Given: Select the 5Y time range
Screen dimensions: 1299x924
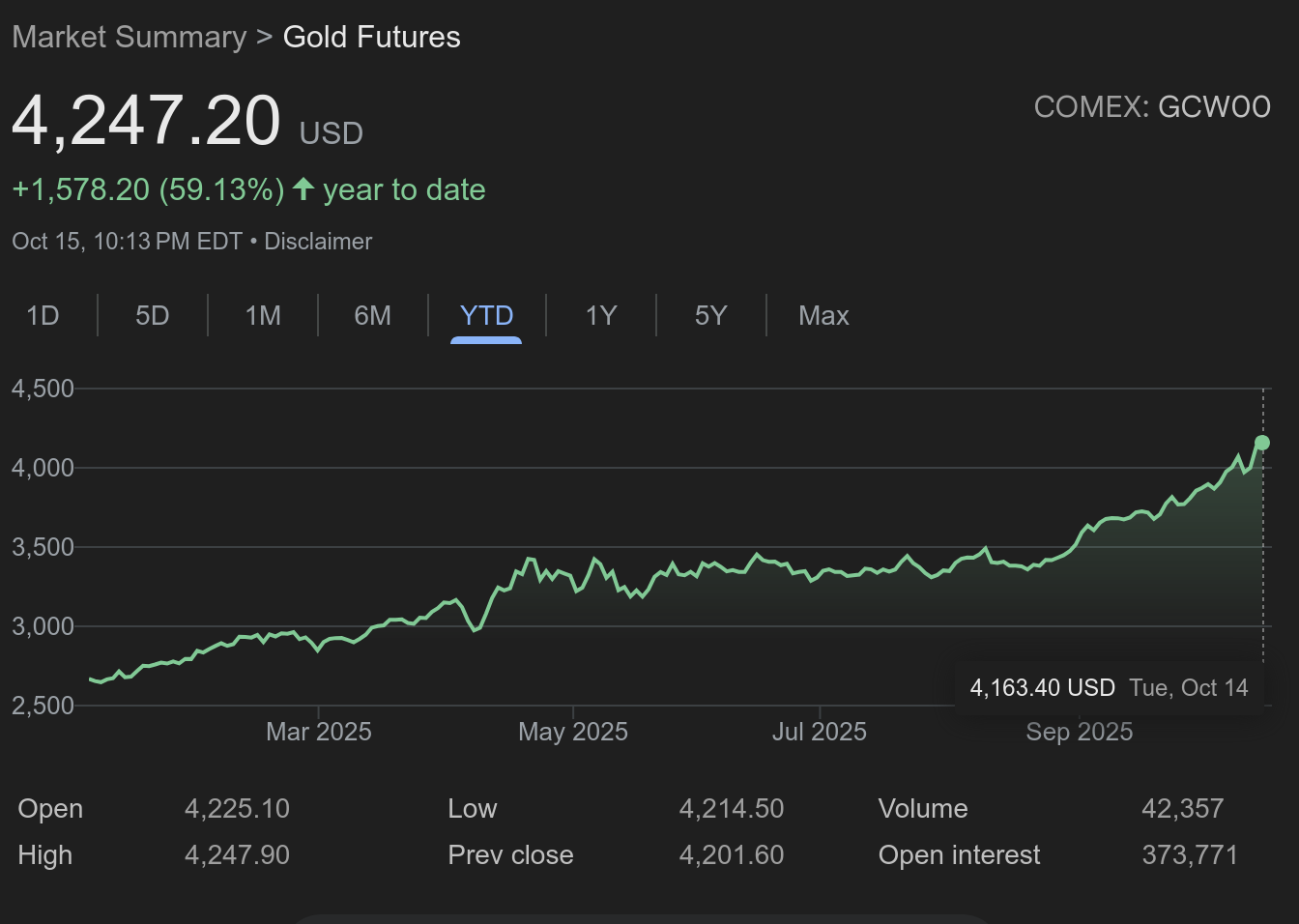Looking at the screenshot, I should point(710,316).
